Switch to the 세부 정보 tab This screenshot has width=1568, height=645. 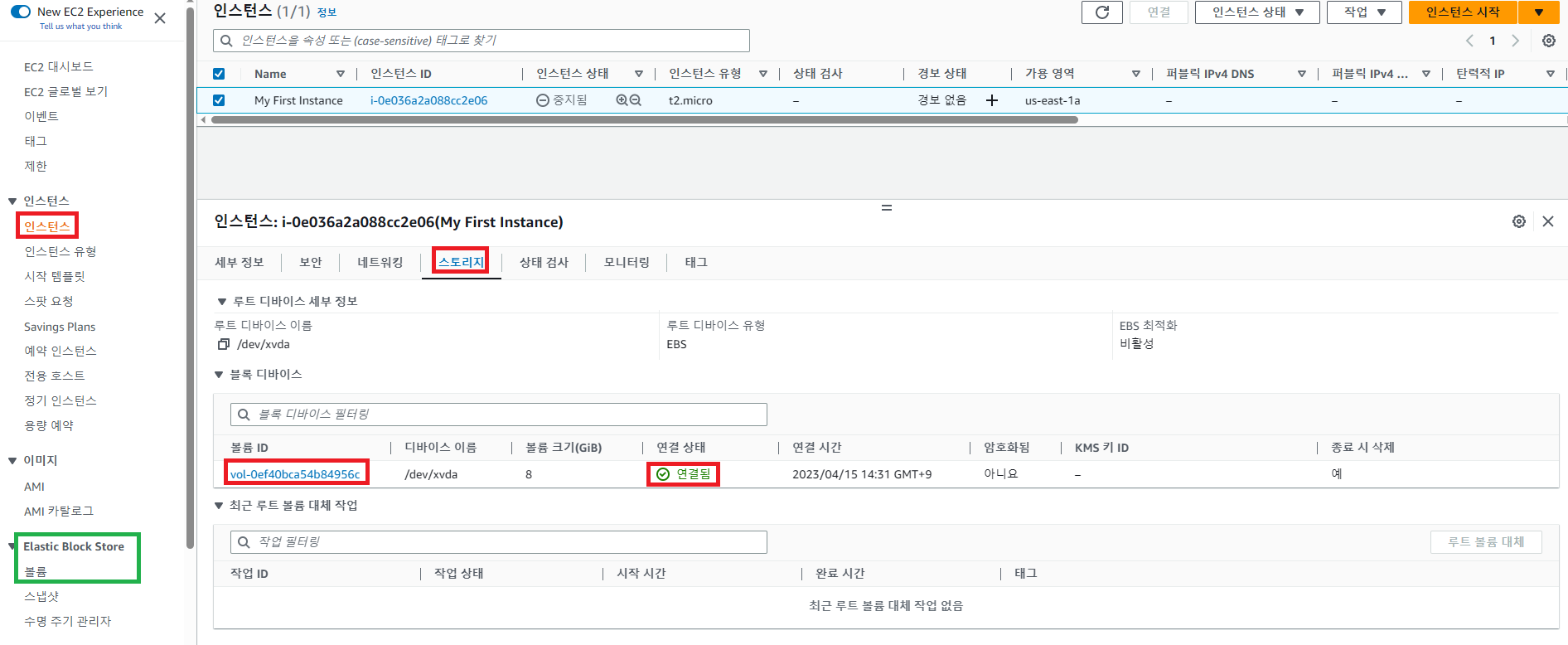pyautogui.click(x=239, y=262)
